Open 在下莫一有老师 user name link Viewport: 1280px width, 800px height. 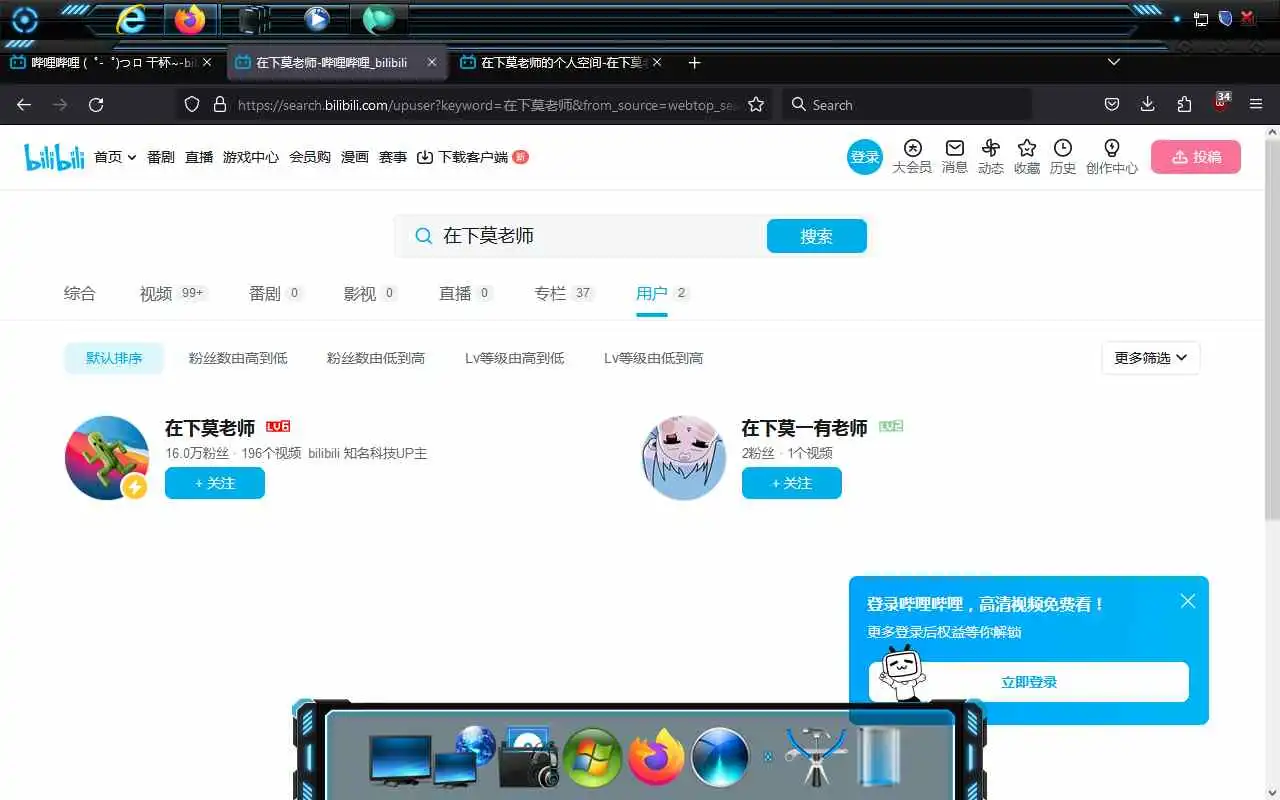click(805, 428)
